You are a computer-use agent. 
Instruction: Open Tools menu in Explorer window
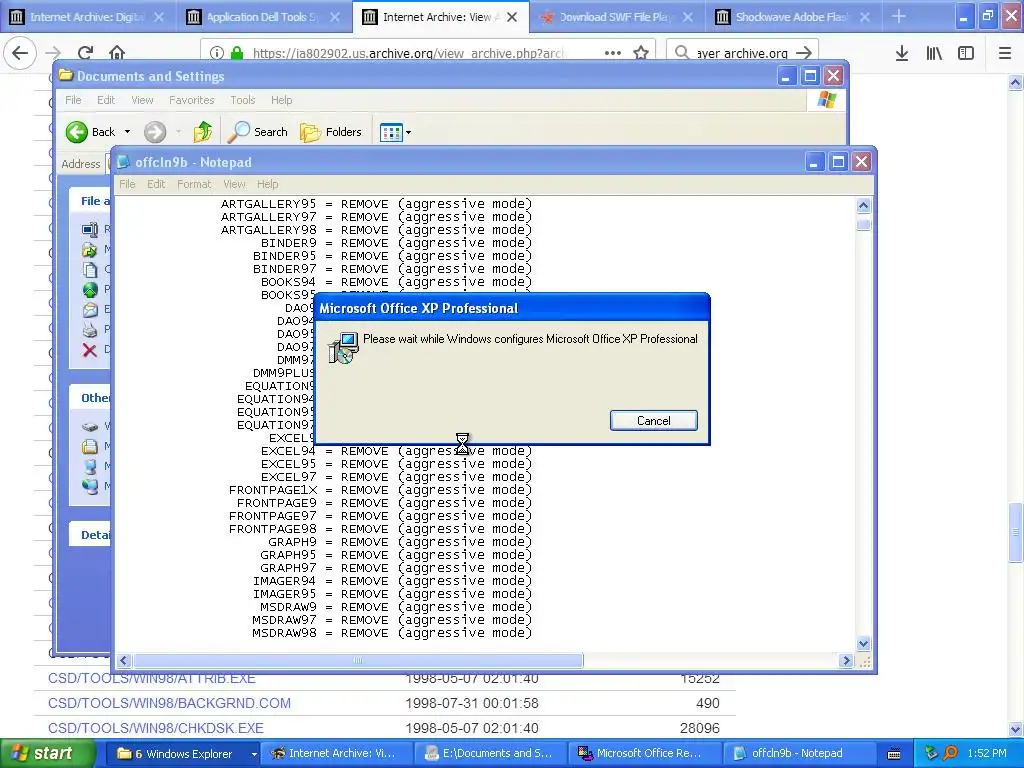click(x=242, y=100)
